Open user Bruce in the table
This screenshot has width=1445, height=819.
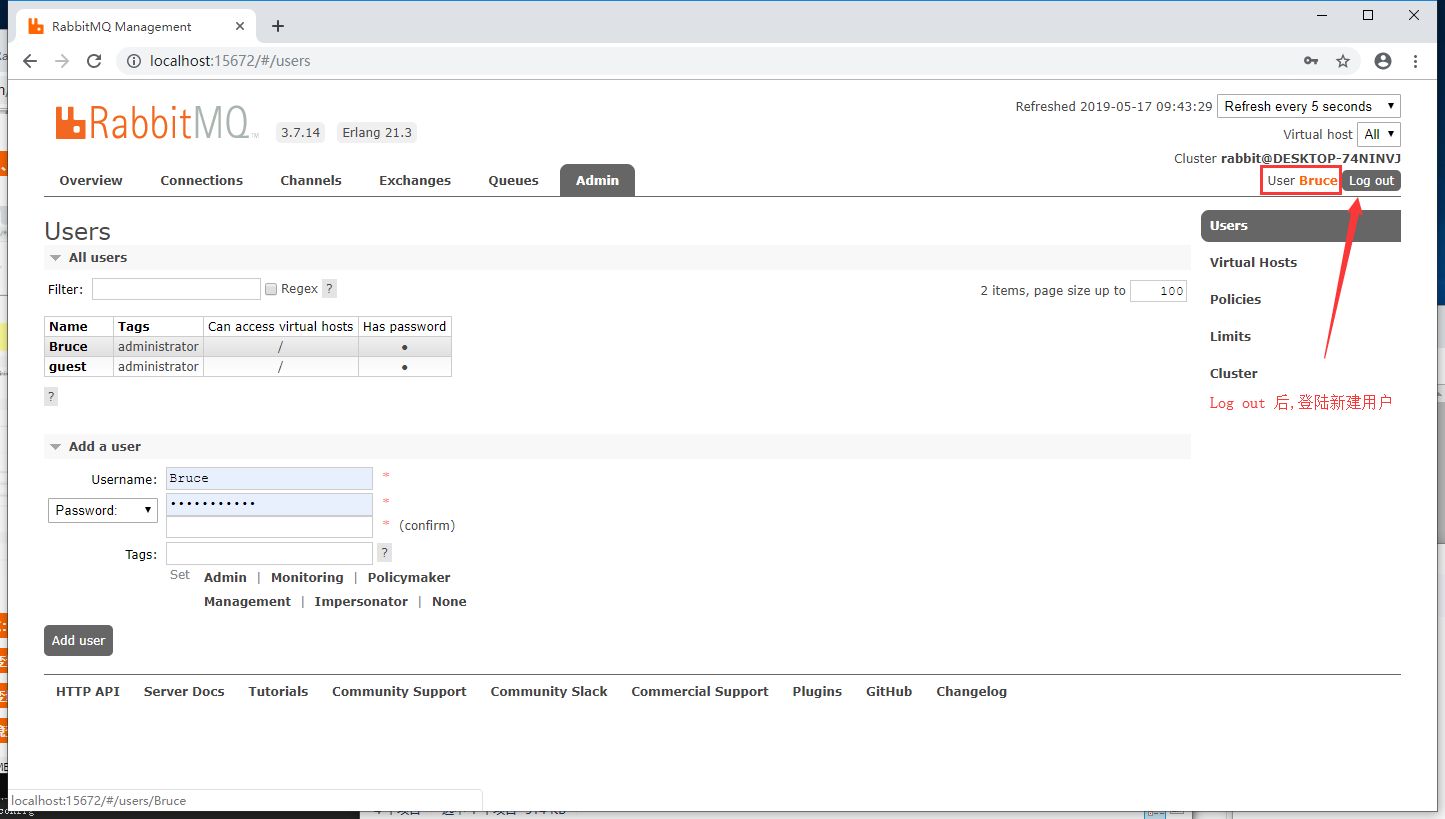click(68, 347)
